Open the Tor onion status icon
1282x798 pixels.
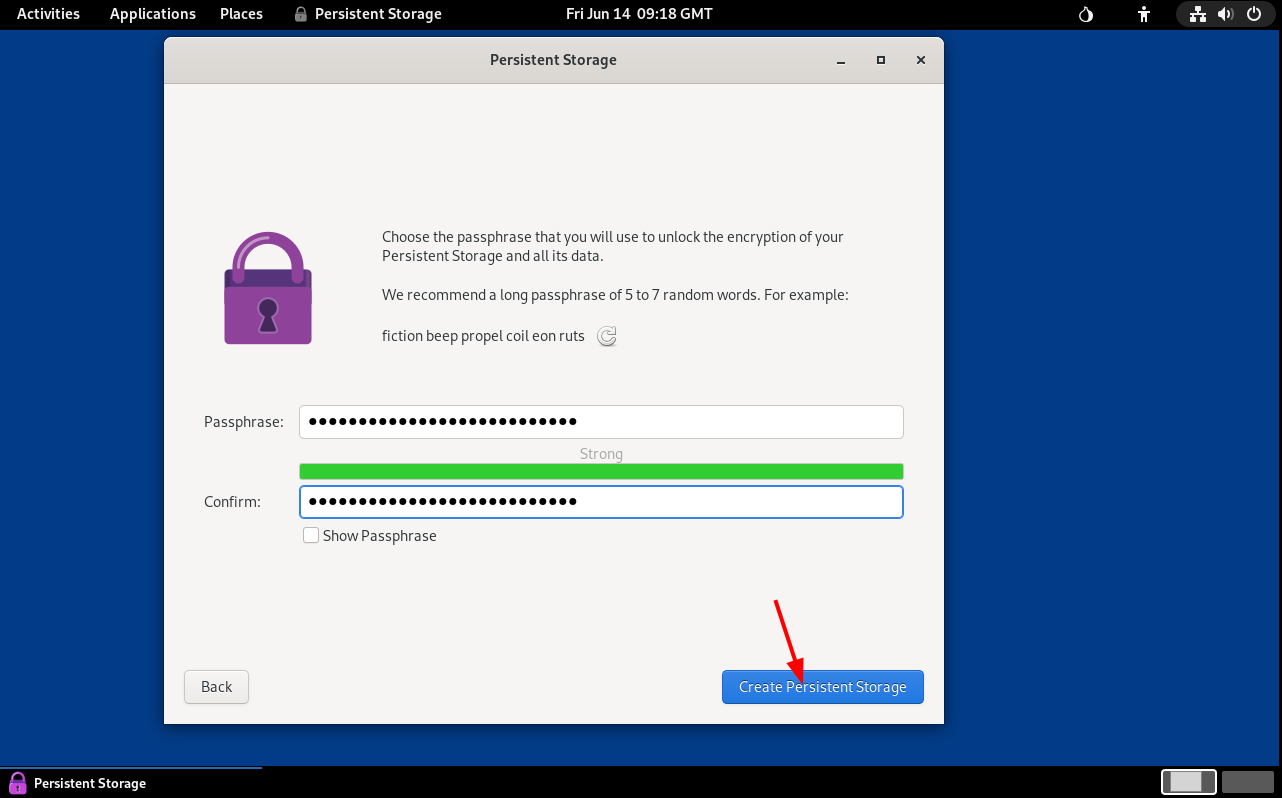[1087, 14]
